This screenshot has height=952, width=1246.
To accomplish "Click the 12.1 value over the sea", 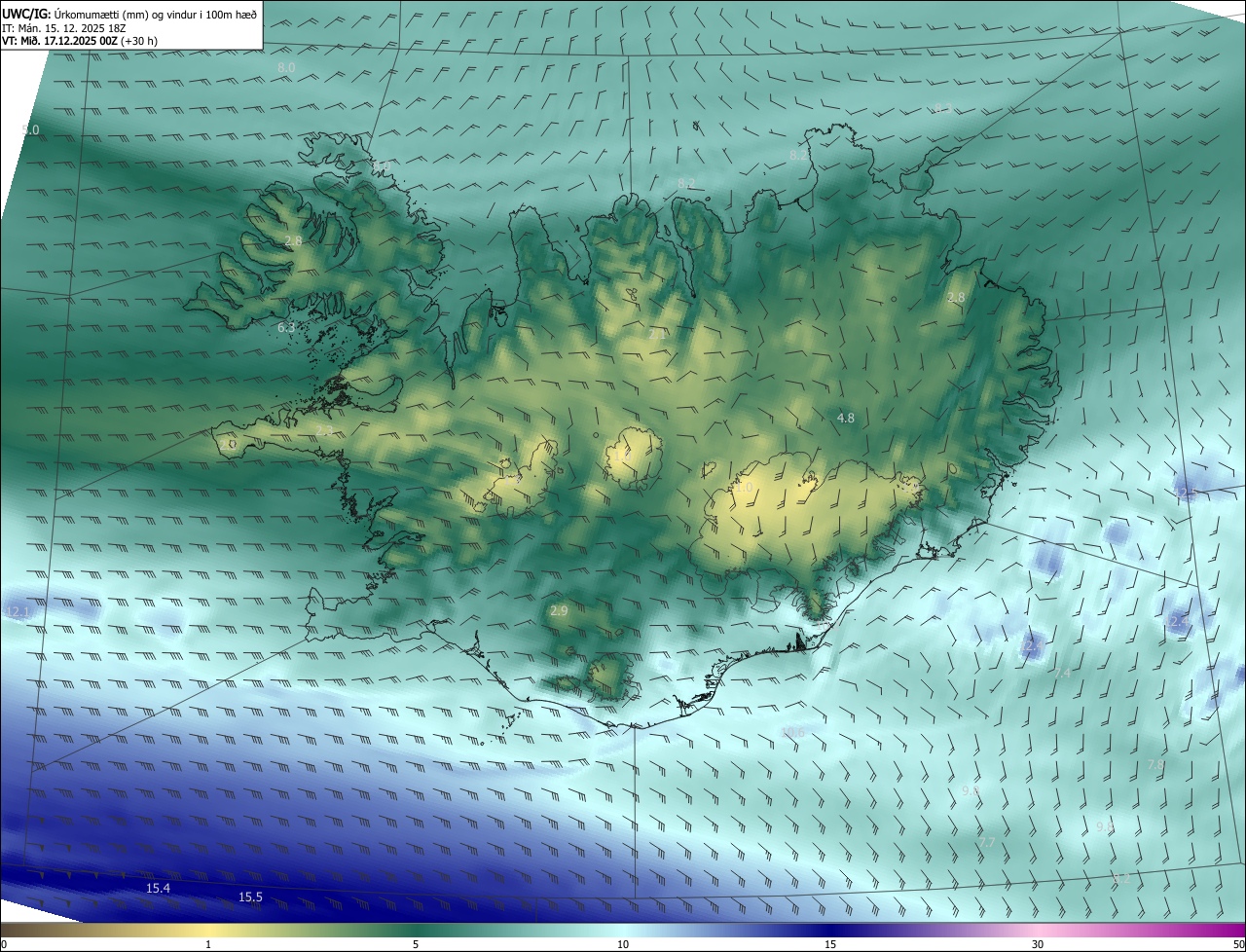I will (x=18, y=611).
